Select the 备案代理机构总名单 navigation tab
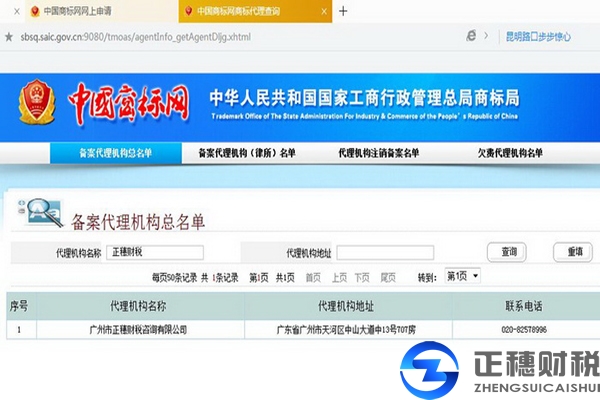 point(116,153)
